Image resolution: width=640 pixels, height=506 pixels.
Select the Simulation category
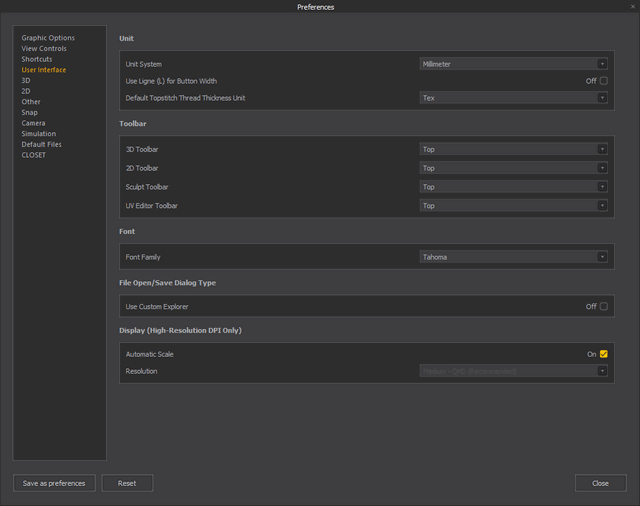click(39, 134)
